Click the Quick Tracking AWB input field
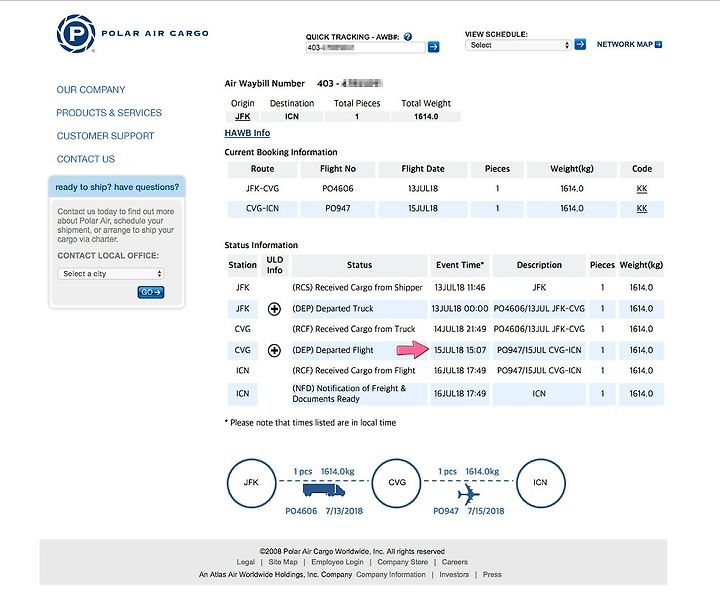Viewport: 720px width, 606px height. [x=366, y=47]
